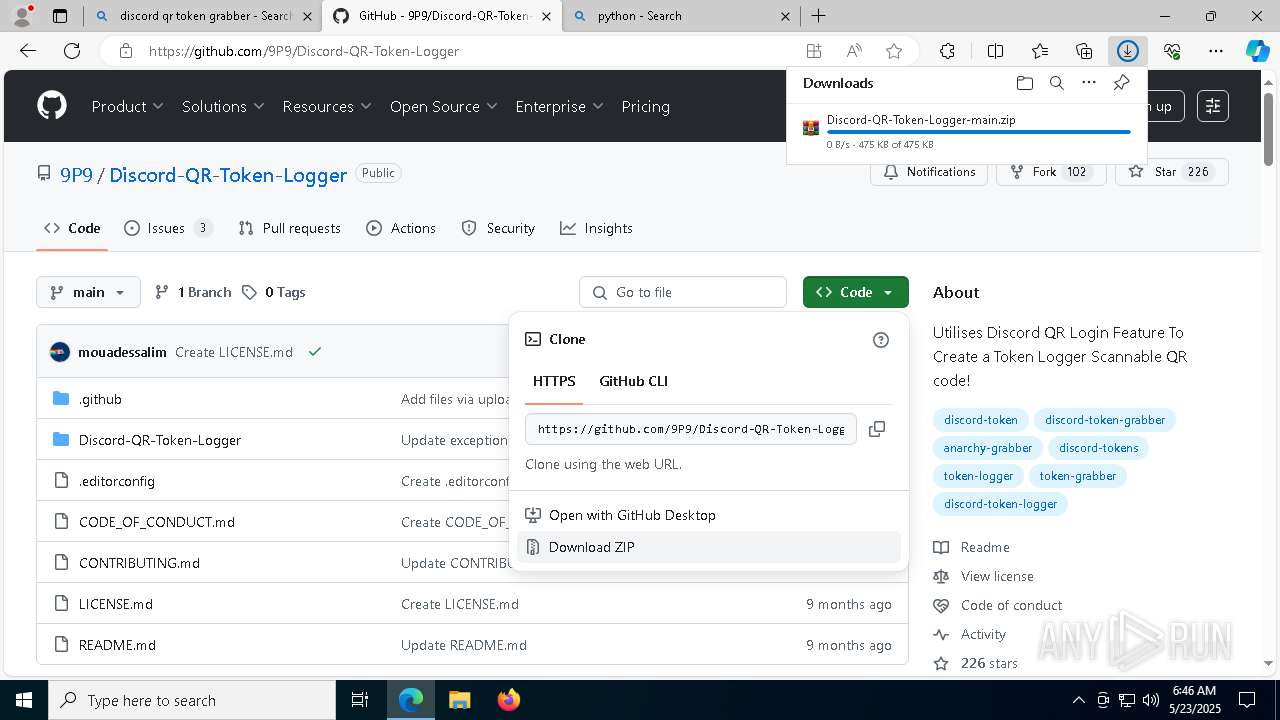Click Download ZIP option

tap(709, 547)
